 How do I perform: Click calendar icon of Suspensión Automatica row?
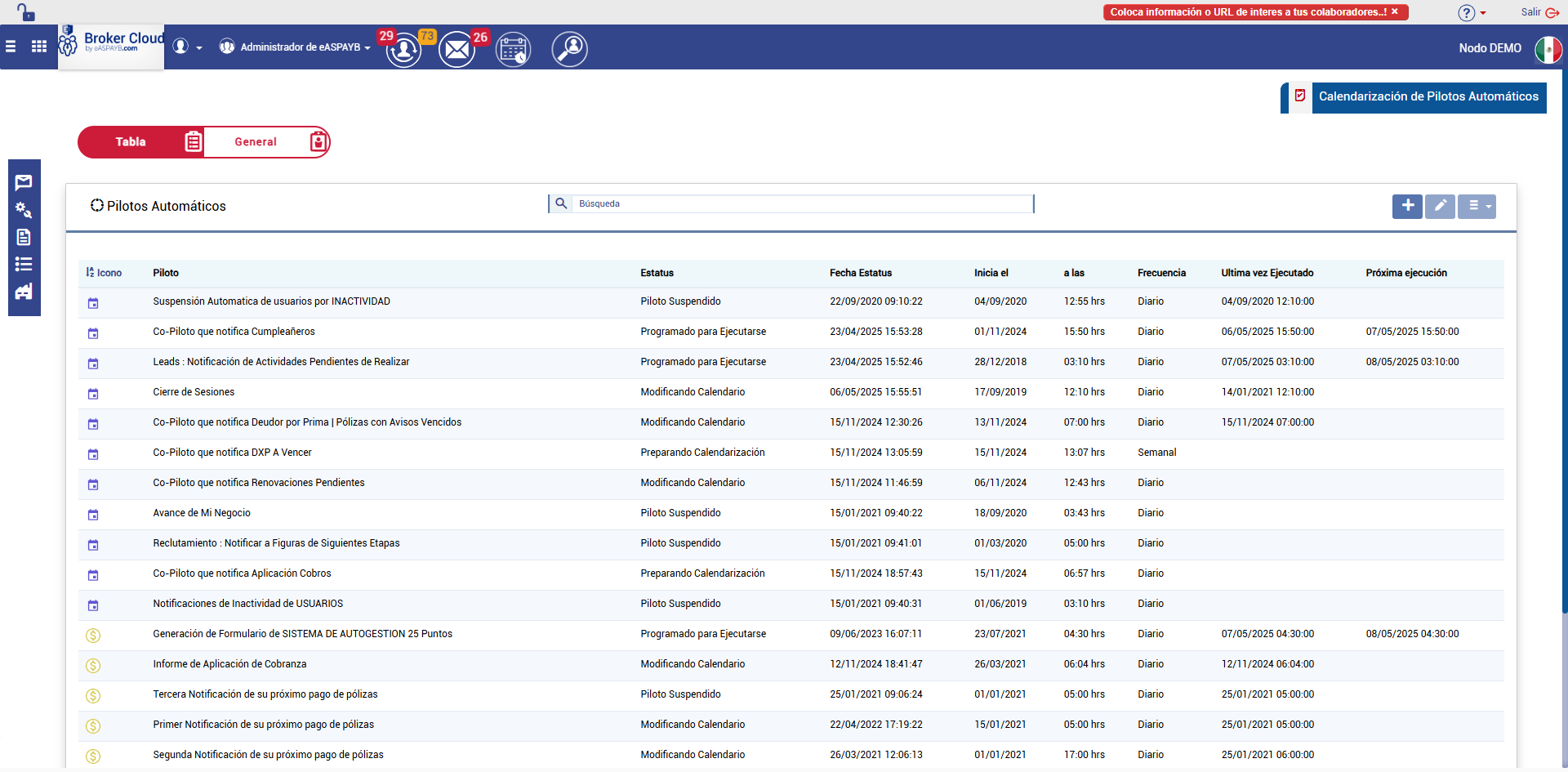pos(93,303)
